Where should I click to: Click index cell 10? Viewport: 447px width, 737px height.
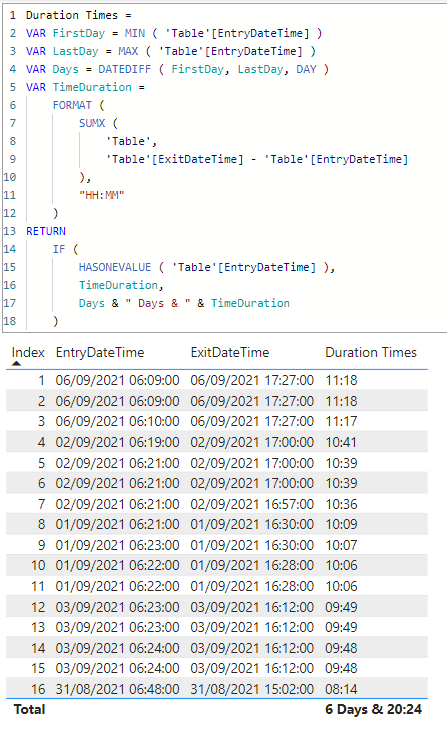(38, 565)
